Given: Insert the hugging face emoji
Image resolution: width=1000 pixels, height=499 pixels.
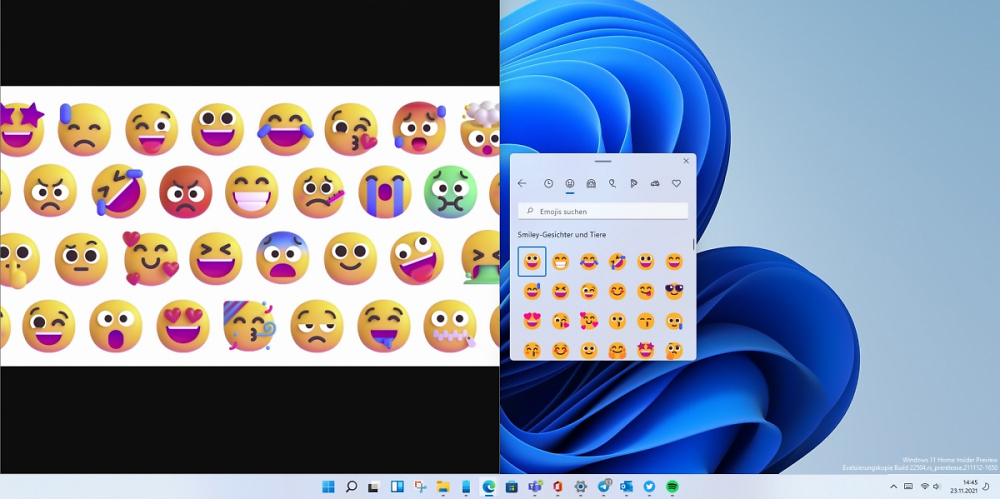Looking at the screenshot, I should 617,350.
